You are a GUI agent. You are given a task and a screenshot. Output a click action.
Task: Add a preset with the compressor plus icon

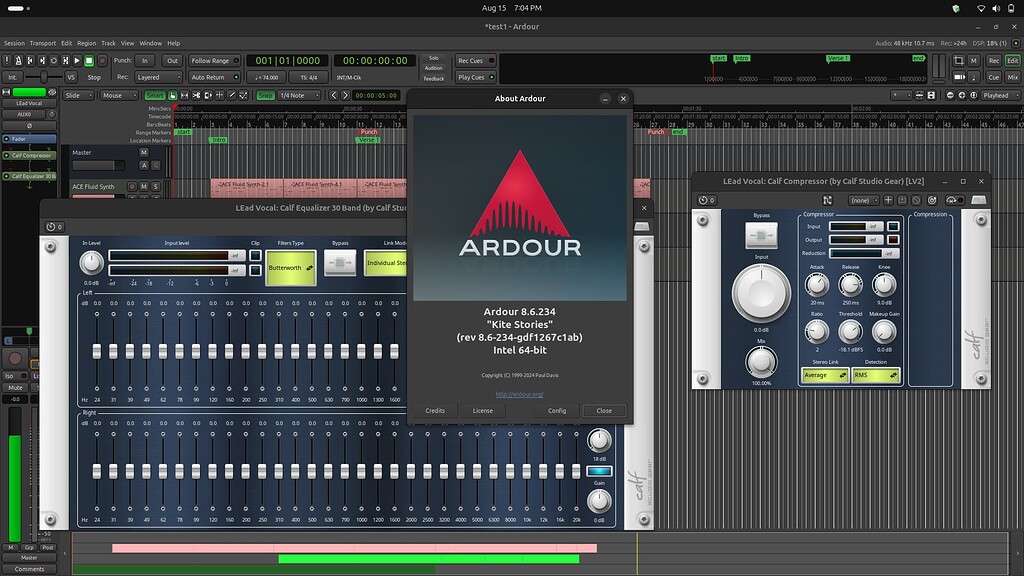point(889,200)
